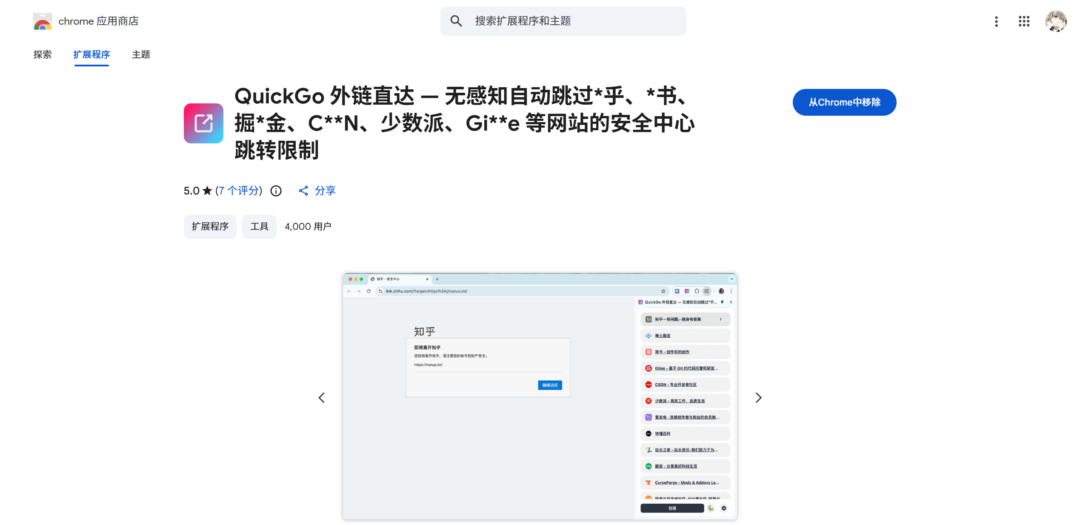Click the 分享 share button

317,191
